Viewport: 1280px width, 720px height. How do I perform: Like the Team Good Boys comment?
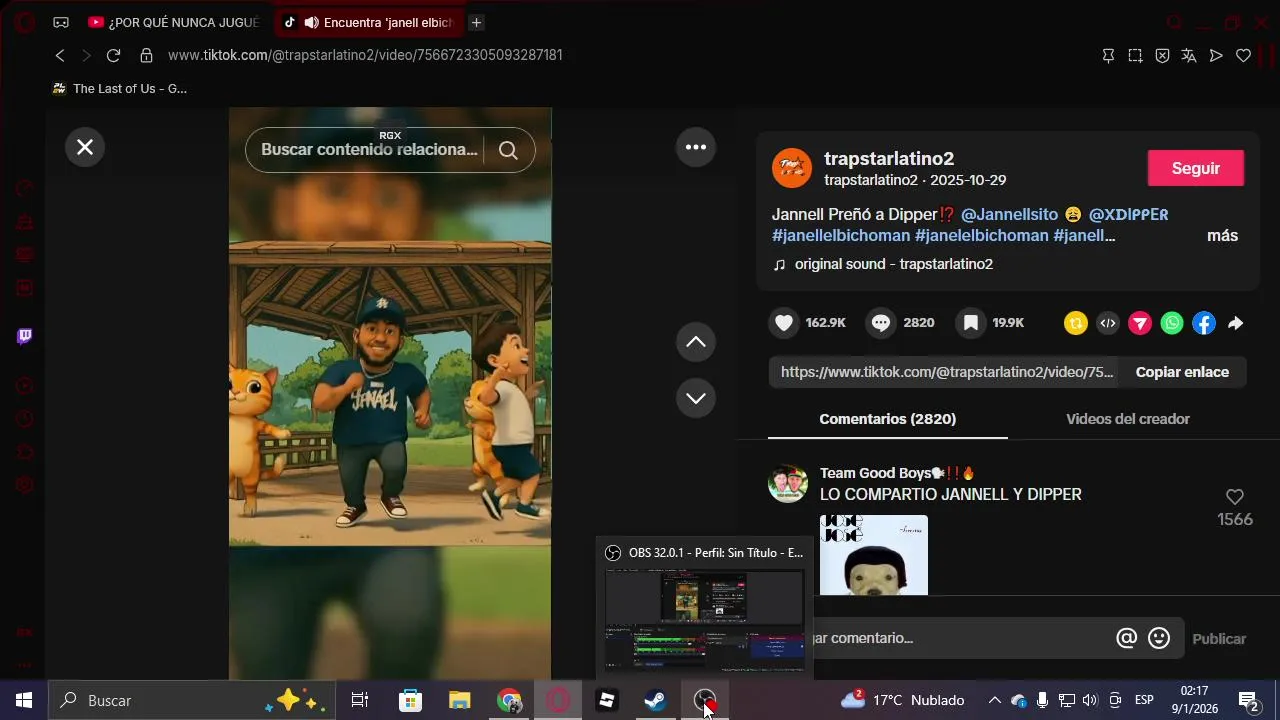click(x=1235, y=497)
